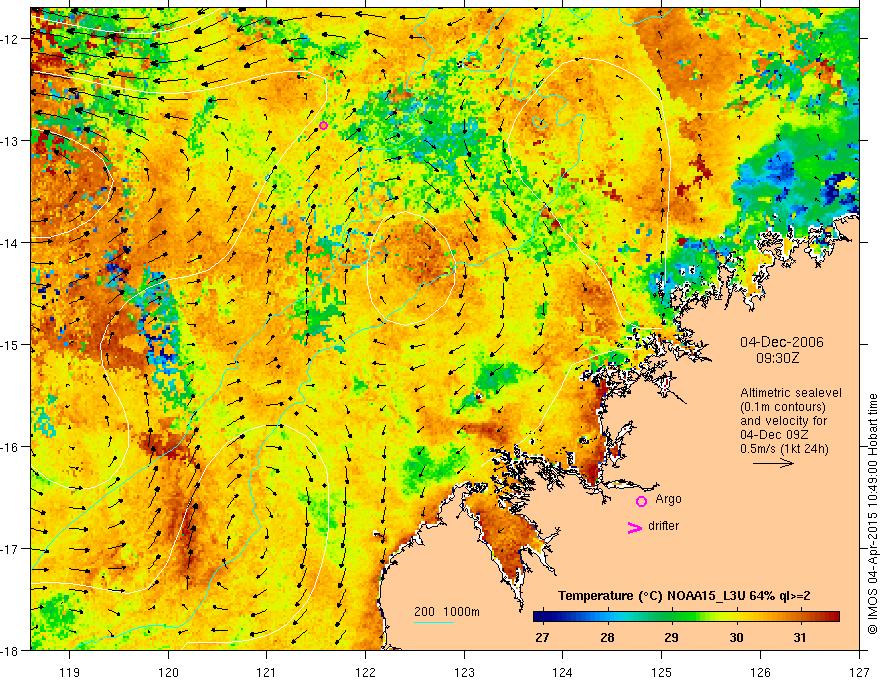Click the colorbar value 31
The width and height of the screenshot is (880, 680).
tap(800, 637)
